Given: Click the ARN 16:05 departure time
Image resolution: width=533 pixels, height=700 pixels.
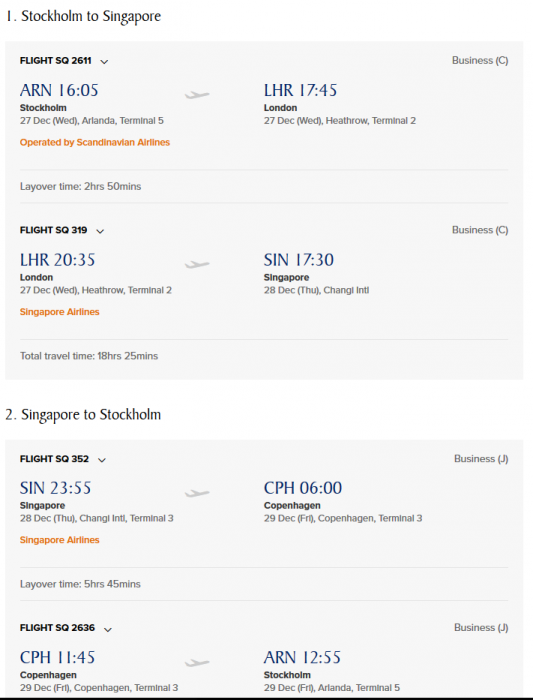Looking at the screenshot, I should (x=59, y=90).
